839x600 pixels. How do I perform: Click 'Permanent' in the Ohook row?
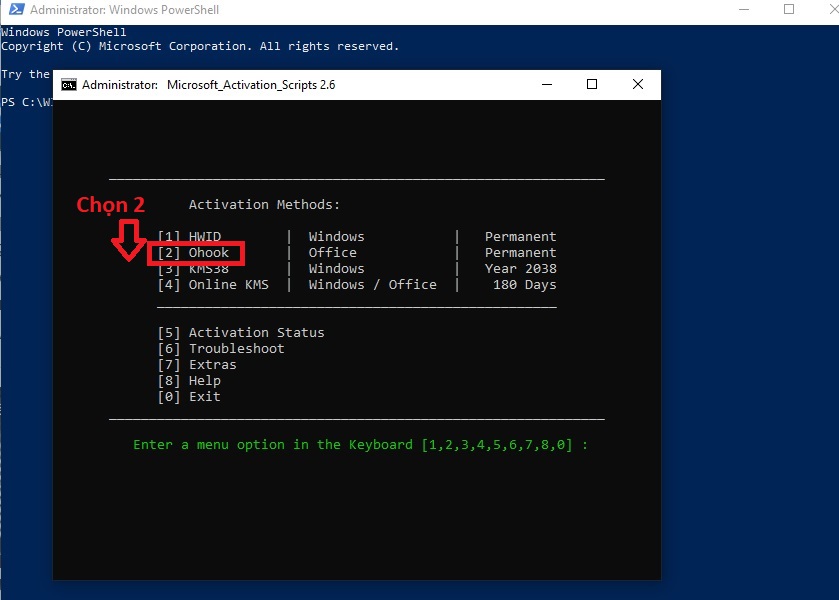[x=521, y=253]
